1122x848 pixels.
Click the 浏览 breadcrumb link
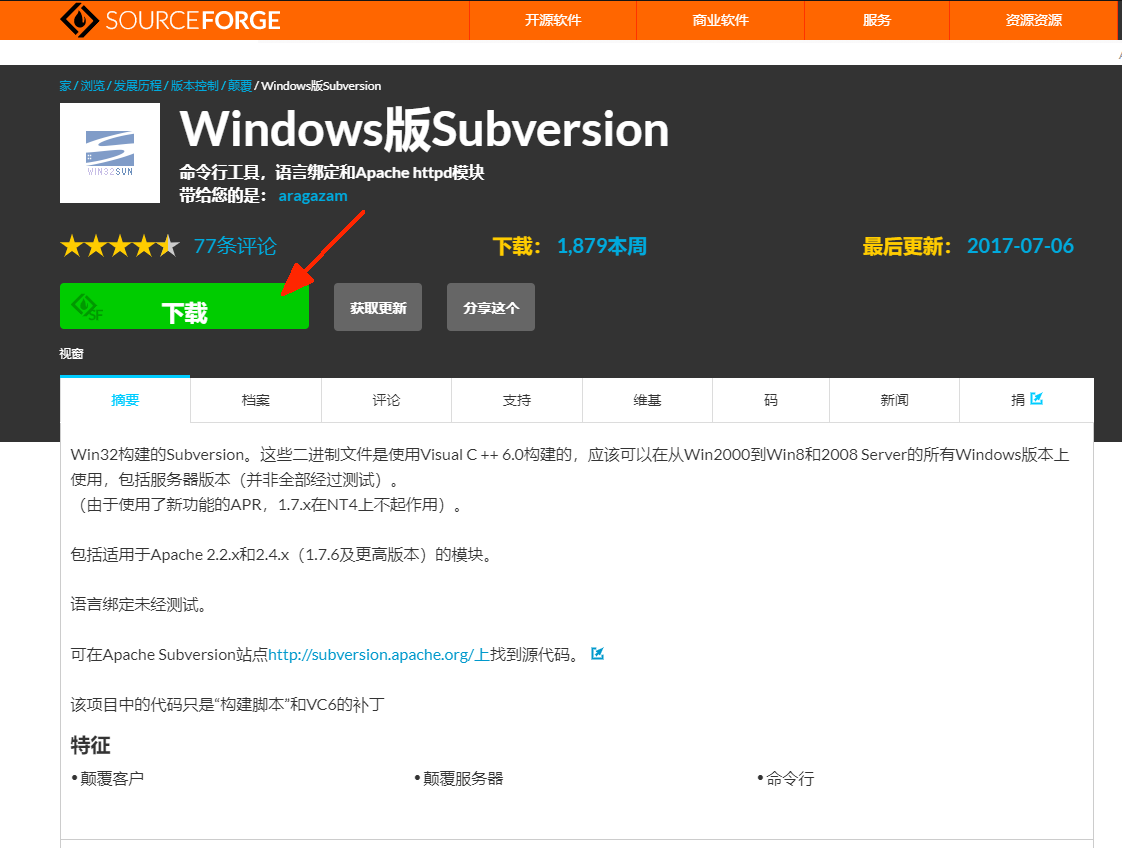click(92, 86)
